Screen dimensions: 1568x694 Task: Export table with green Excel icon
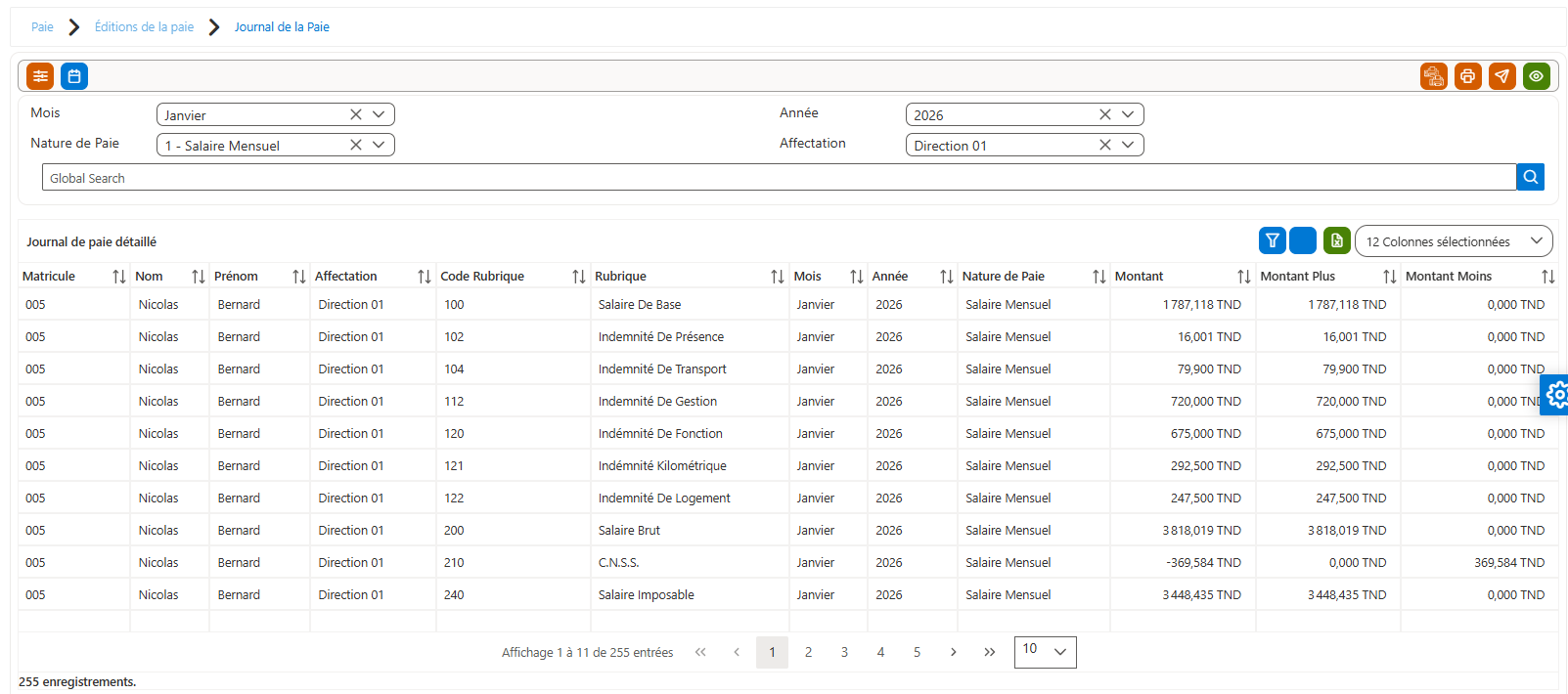1337,240
